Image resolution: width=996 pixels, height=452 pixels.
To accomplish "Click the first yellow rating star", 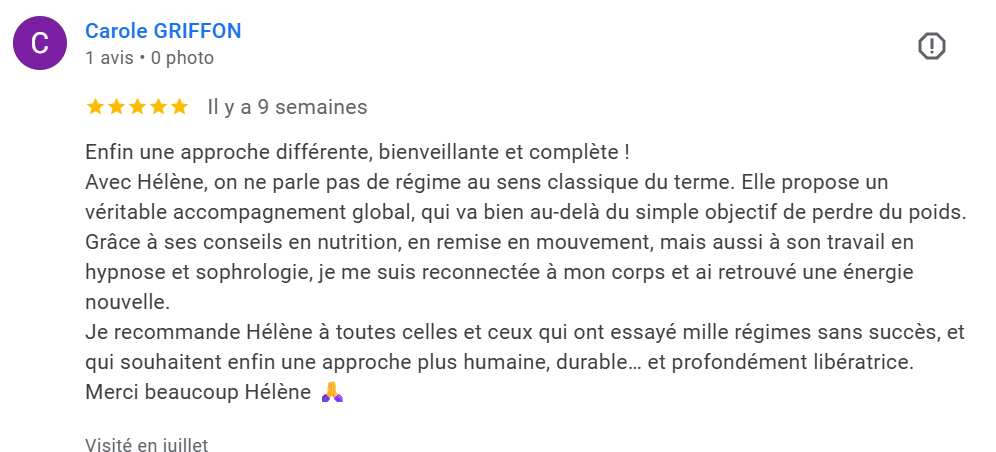I will tap(95, 107).
